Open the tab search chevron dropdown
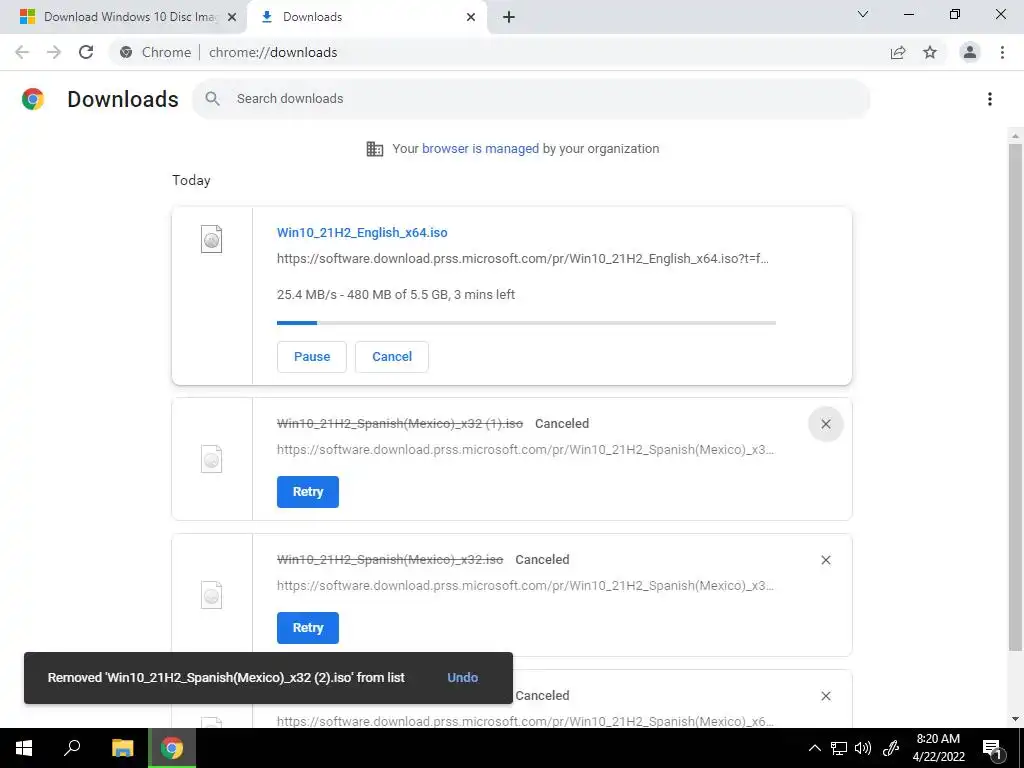The image size is (1024, 768). [x=863, y=14]
